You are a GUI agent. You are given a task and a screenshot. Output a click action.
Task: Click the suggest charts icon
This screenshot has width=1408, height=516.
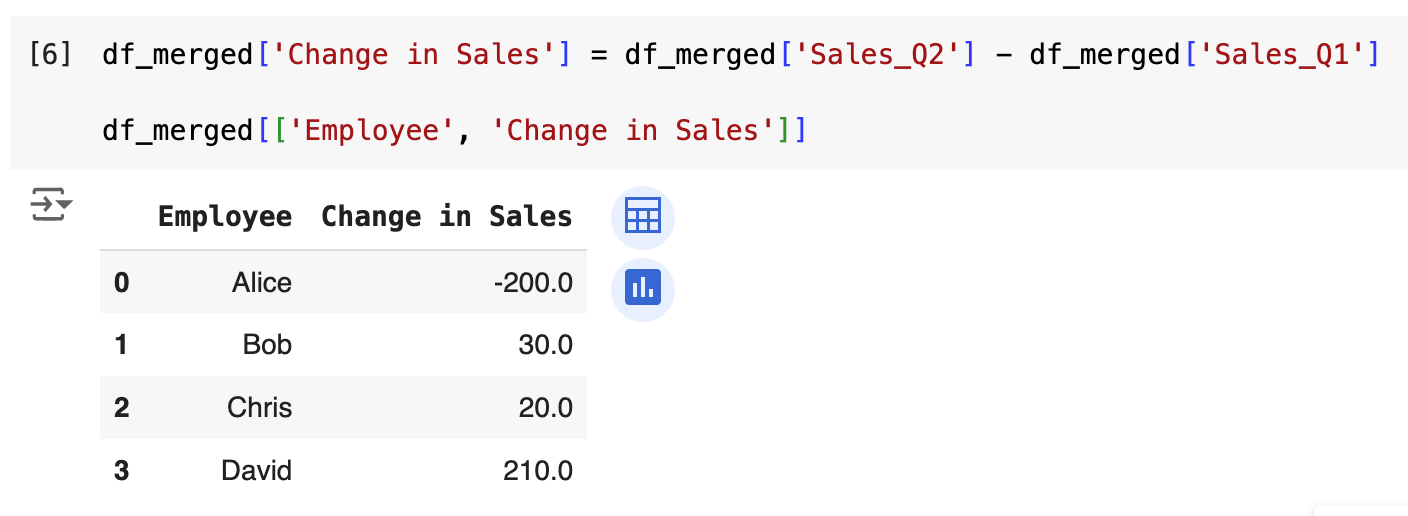pos(642,289)
